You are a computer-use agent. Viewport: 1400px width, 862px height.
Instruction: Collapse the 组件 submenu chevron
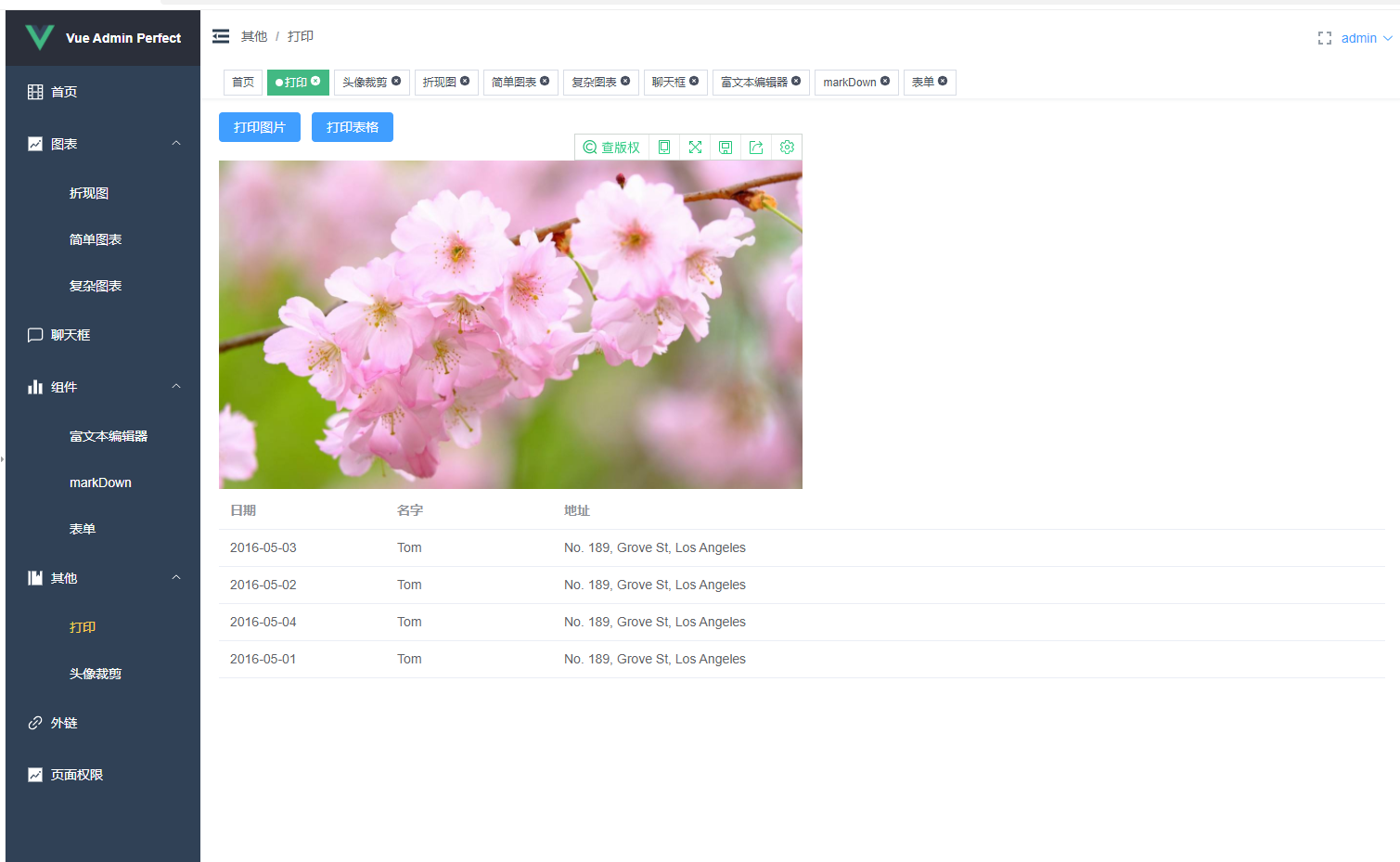pos(176,386)
